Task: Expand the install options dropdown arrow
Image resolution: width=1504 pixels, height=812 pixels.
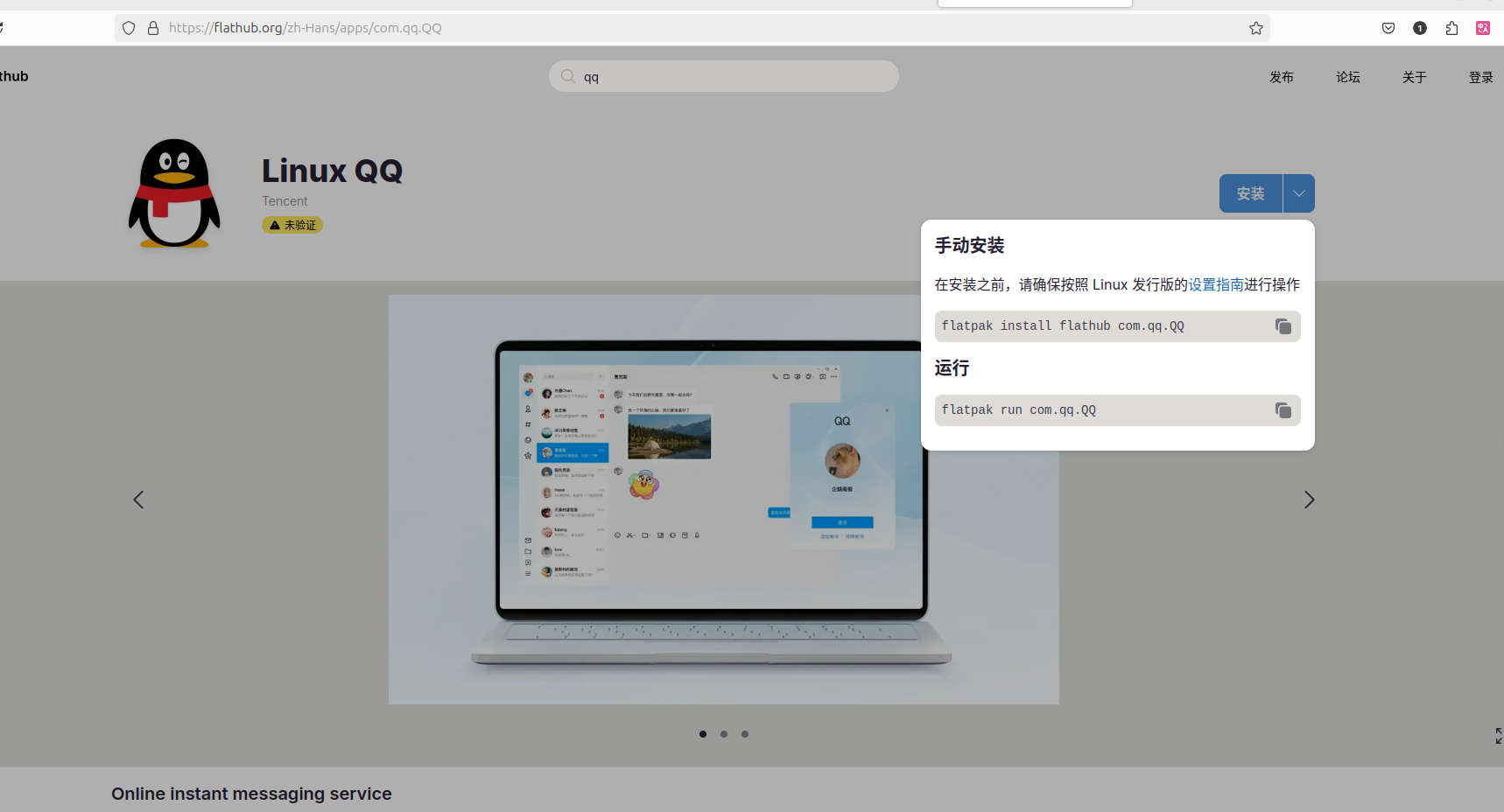Action: pyautogui.click(x=1299, y=193)
